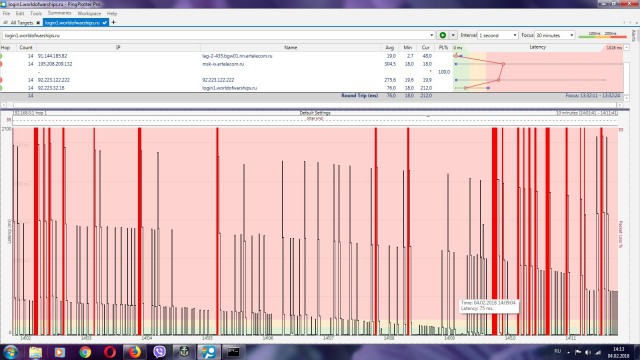This screenshot has height=360, width=640.
Task: Open the File menu
Action: [7, 13]
